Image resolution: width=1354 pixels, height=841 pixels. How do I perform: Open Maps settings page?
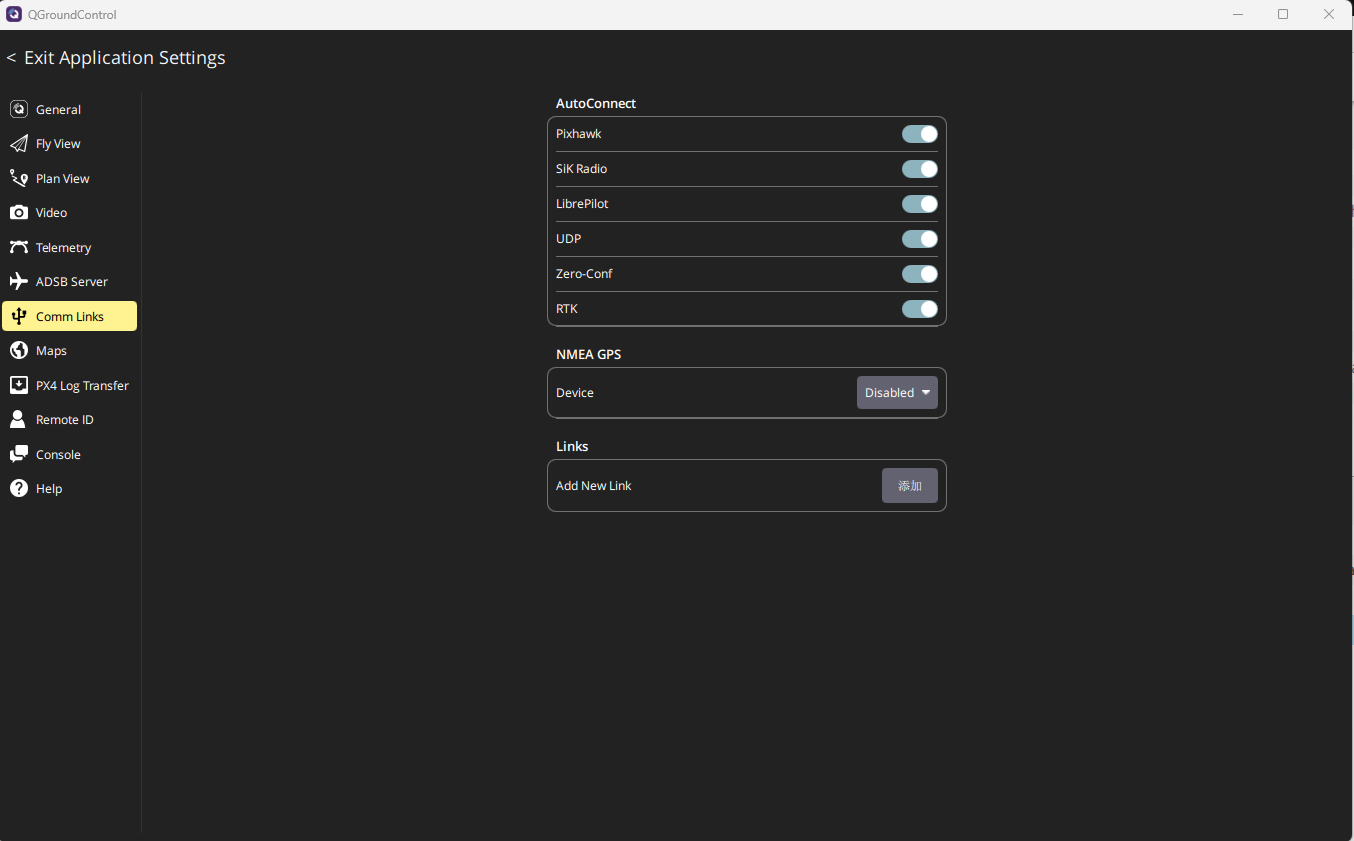click(x=69, y=351)
